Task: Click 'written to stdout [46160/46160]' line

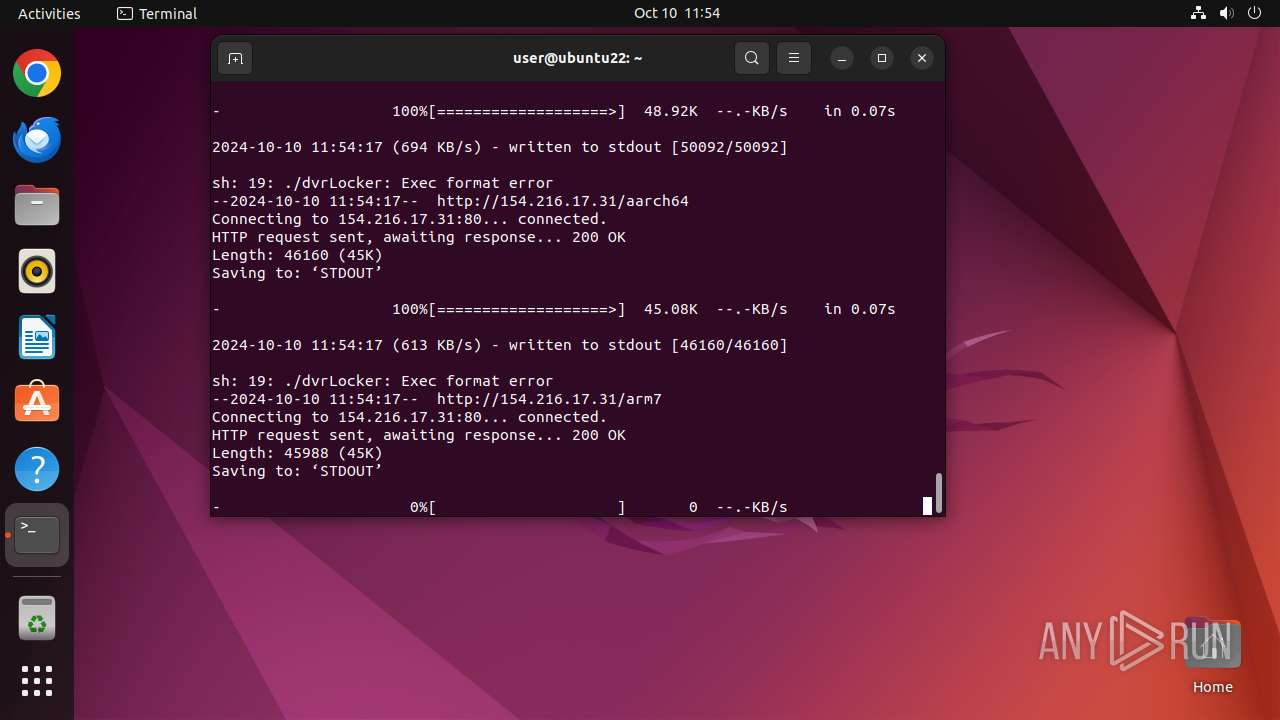Action: click(x=500, y=345)
